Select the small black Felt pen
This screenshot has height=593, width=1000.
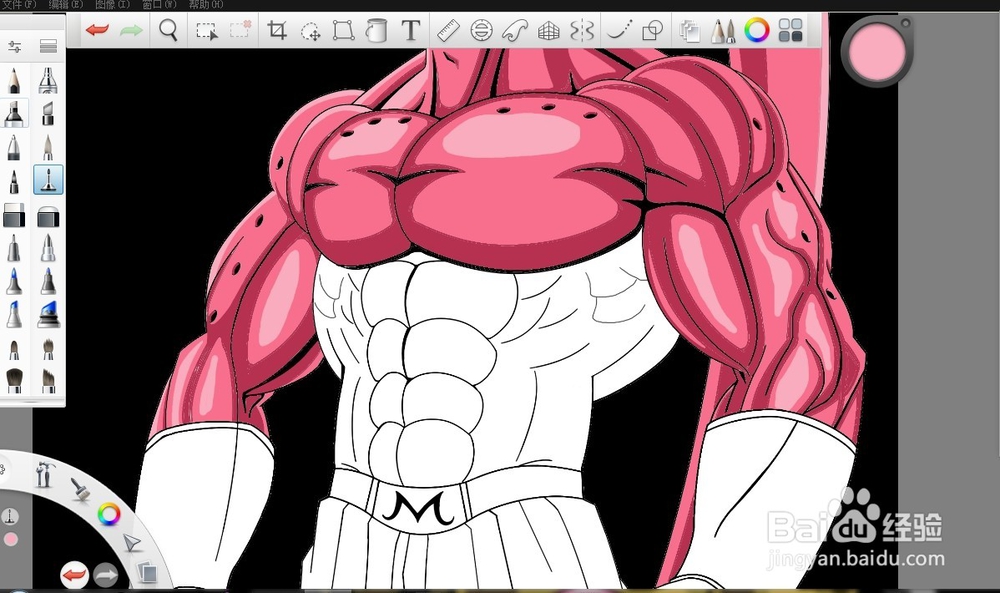pyautogui.click(x=14, y=181)
